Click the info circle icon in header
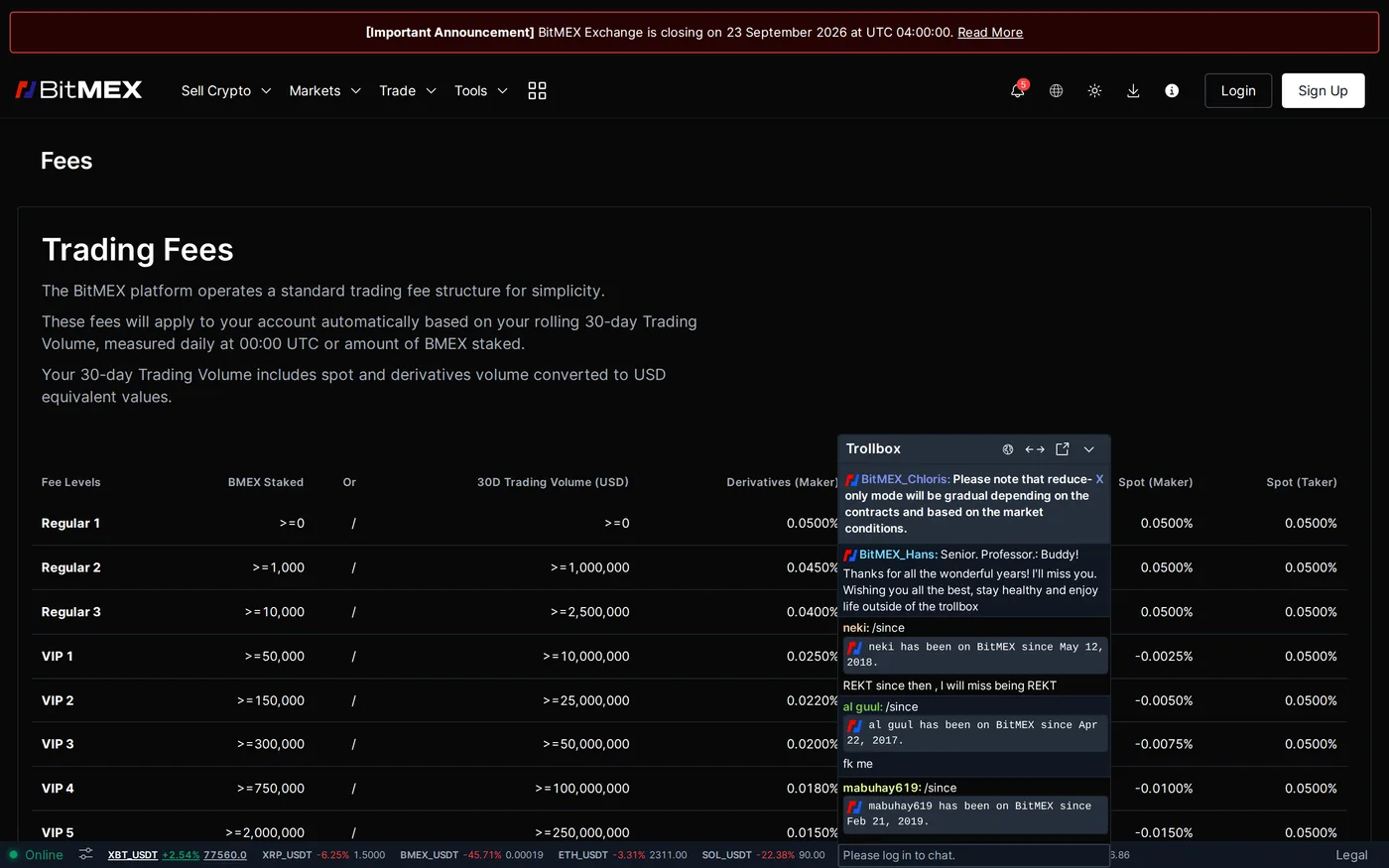Image resolution: width=1389 pixels, height=868 pixels. pyautogui.click(x=1172, y=90)
